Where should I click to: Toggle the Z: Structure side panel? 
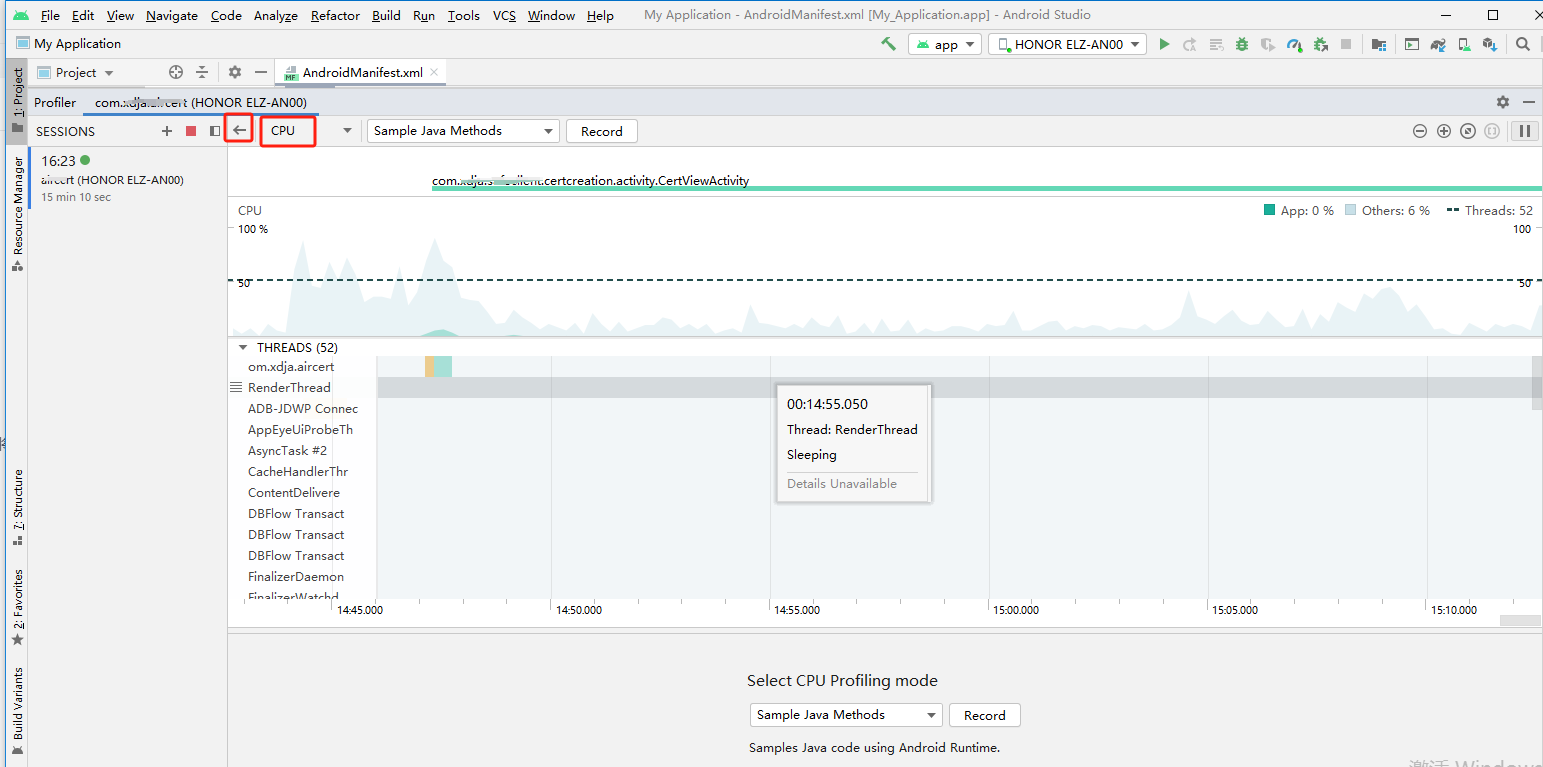[17, 507]
